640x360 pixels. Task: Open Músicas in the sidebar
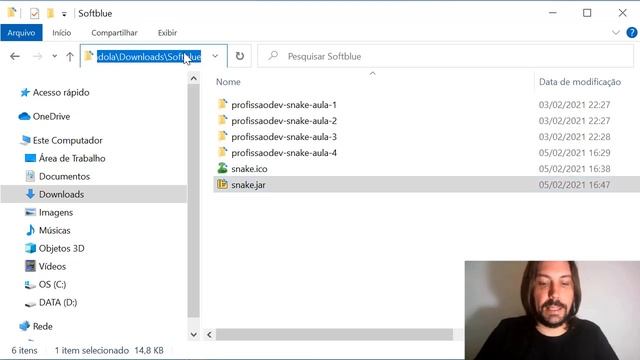[x=54, y=231]
